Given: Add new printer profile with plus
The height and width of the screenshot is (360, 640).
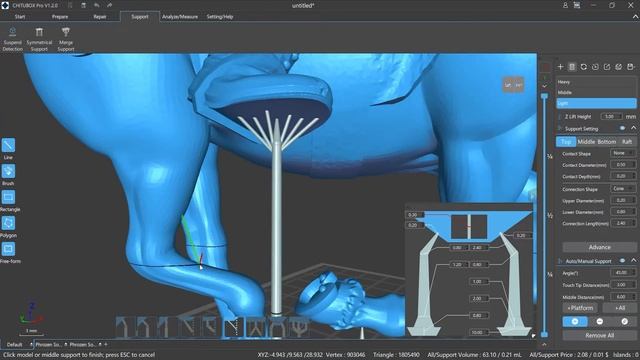Looking at the screenshot, I should (x=106, y=344).
